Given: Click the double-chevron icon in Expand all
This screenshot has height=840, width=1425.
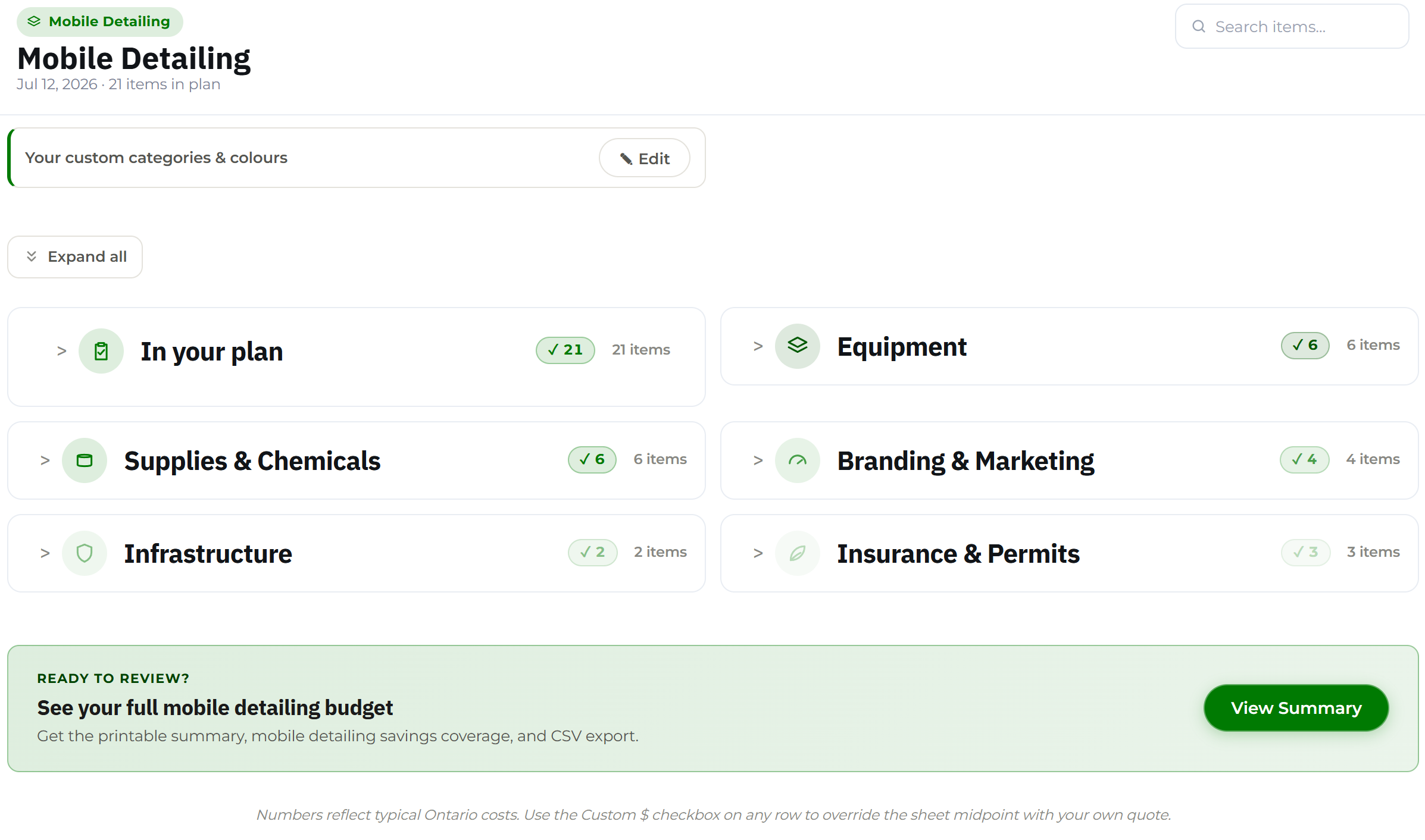Looking at the screenshot, I should coord(32,256).
